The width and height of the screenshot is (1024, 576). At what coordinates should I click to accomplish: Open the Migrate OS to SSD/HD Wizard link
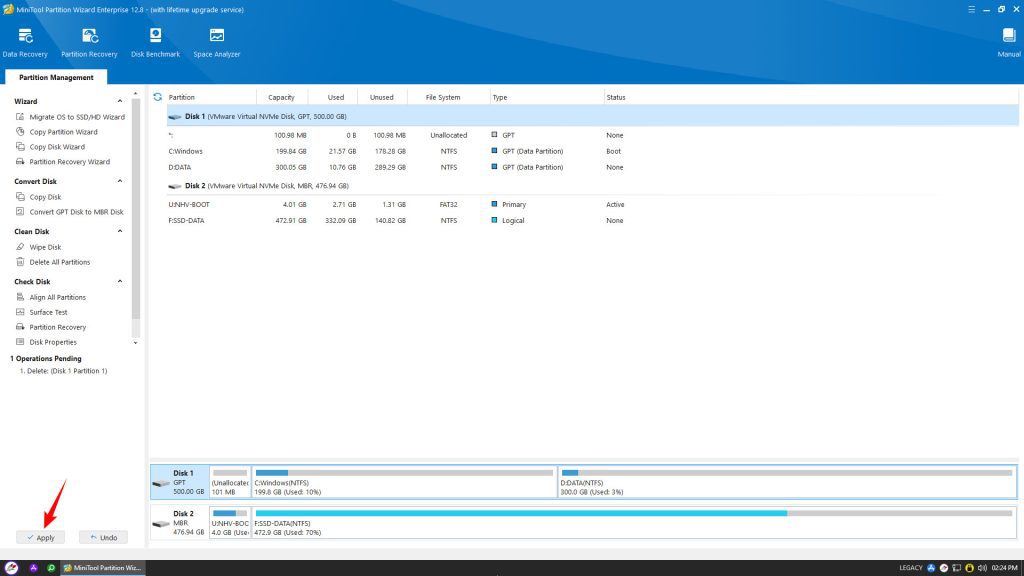(x=77, y=117)
